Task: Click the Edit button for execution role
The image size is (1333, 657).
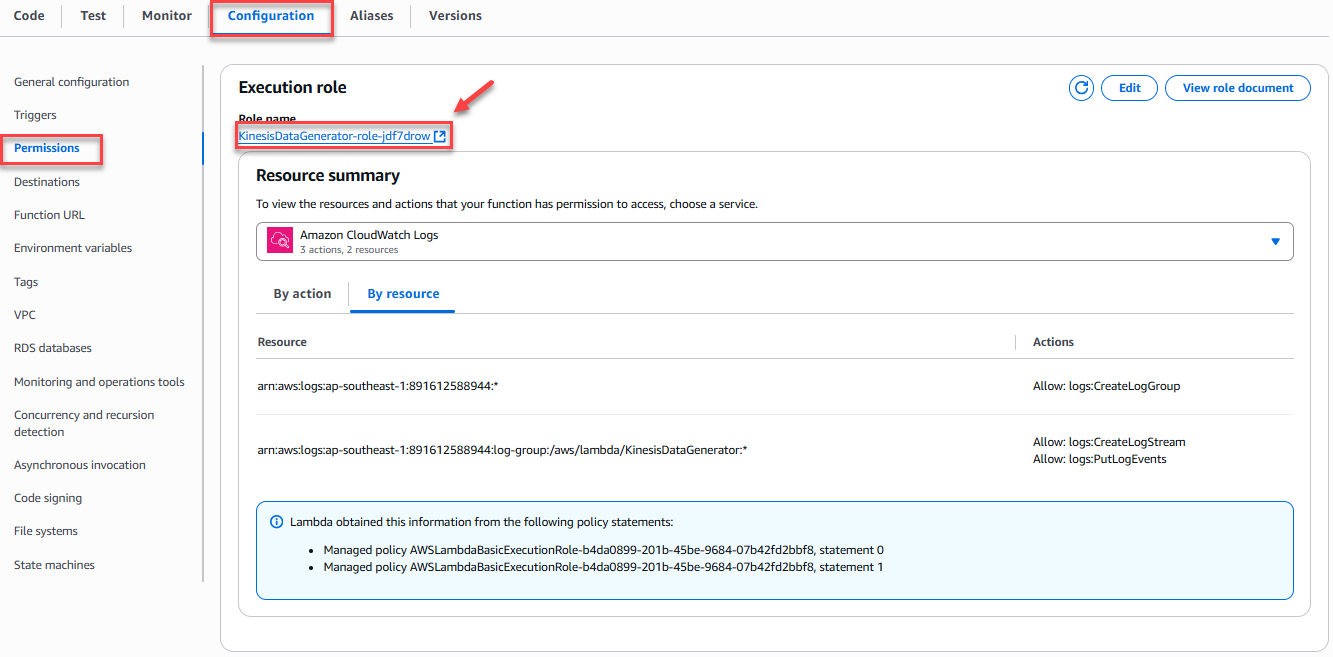Action: coord(1129,88)
